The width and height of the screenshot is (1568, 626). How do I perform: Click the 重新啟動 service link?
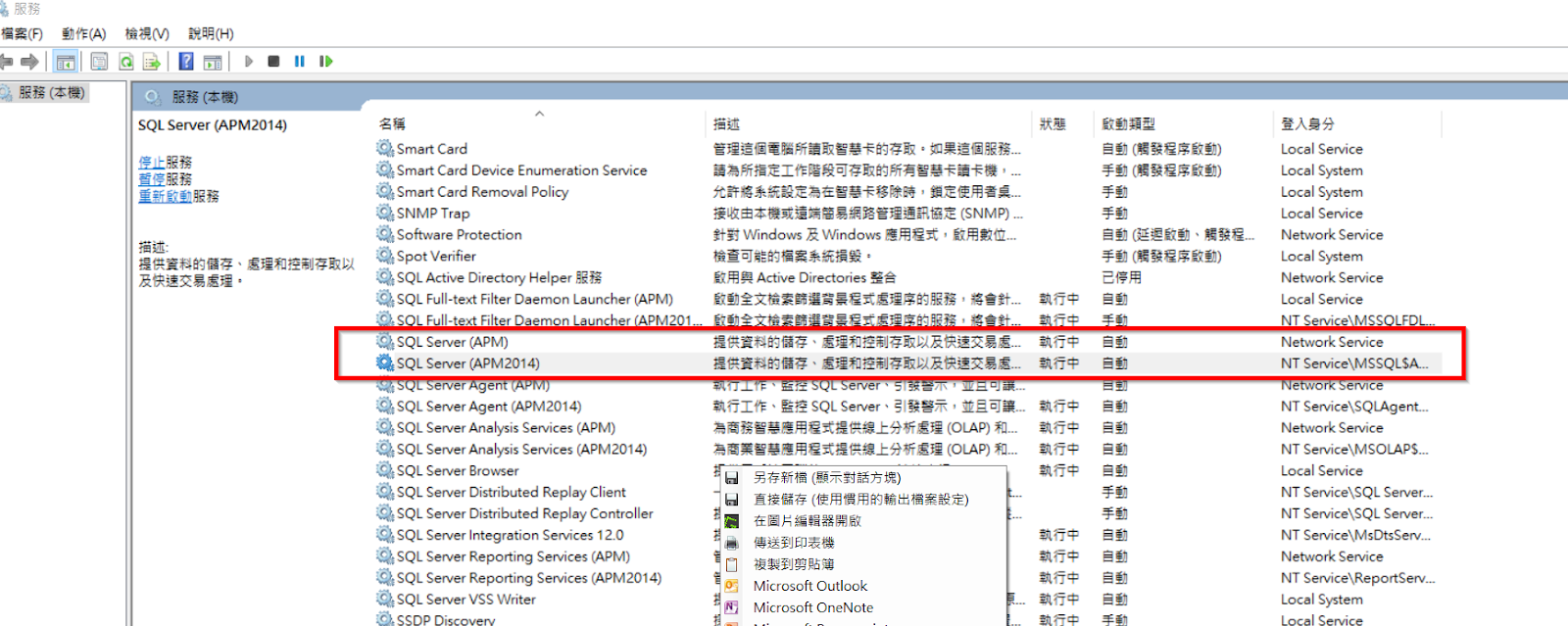(x=166, y=196)
